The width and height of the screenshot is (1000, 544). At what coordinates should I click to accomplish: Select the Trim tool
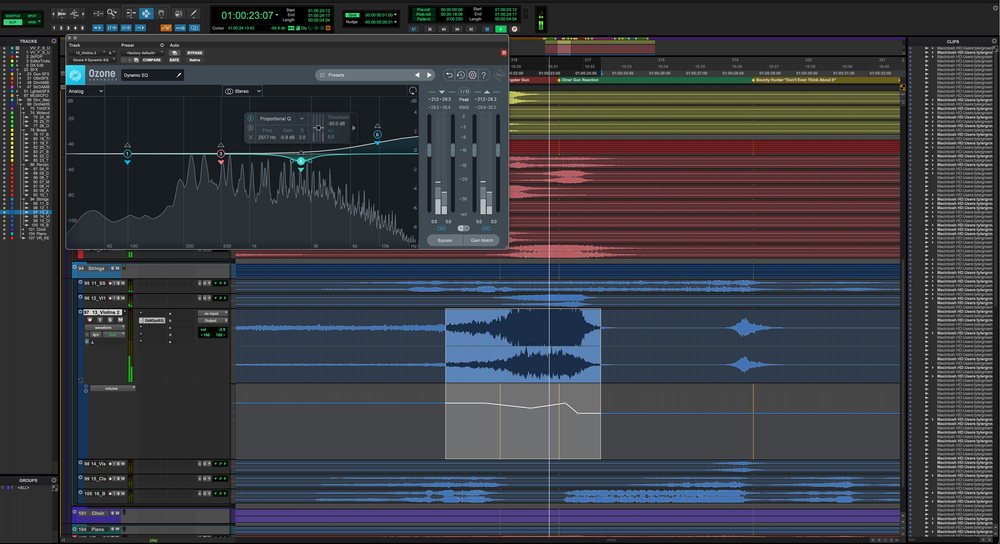coord(131,13)
